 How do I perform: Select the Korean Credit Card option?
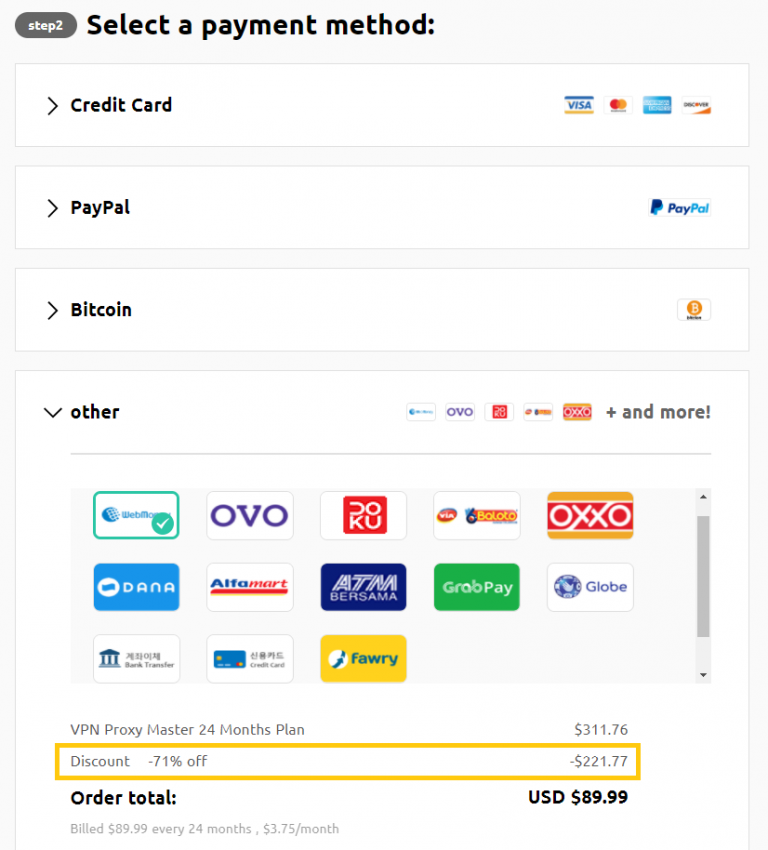click(249, 658)
